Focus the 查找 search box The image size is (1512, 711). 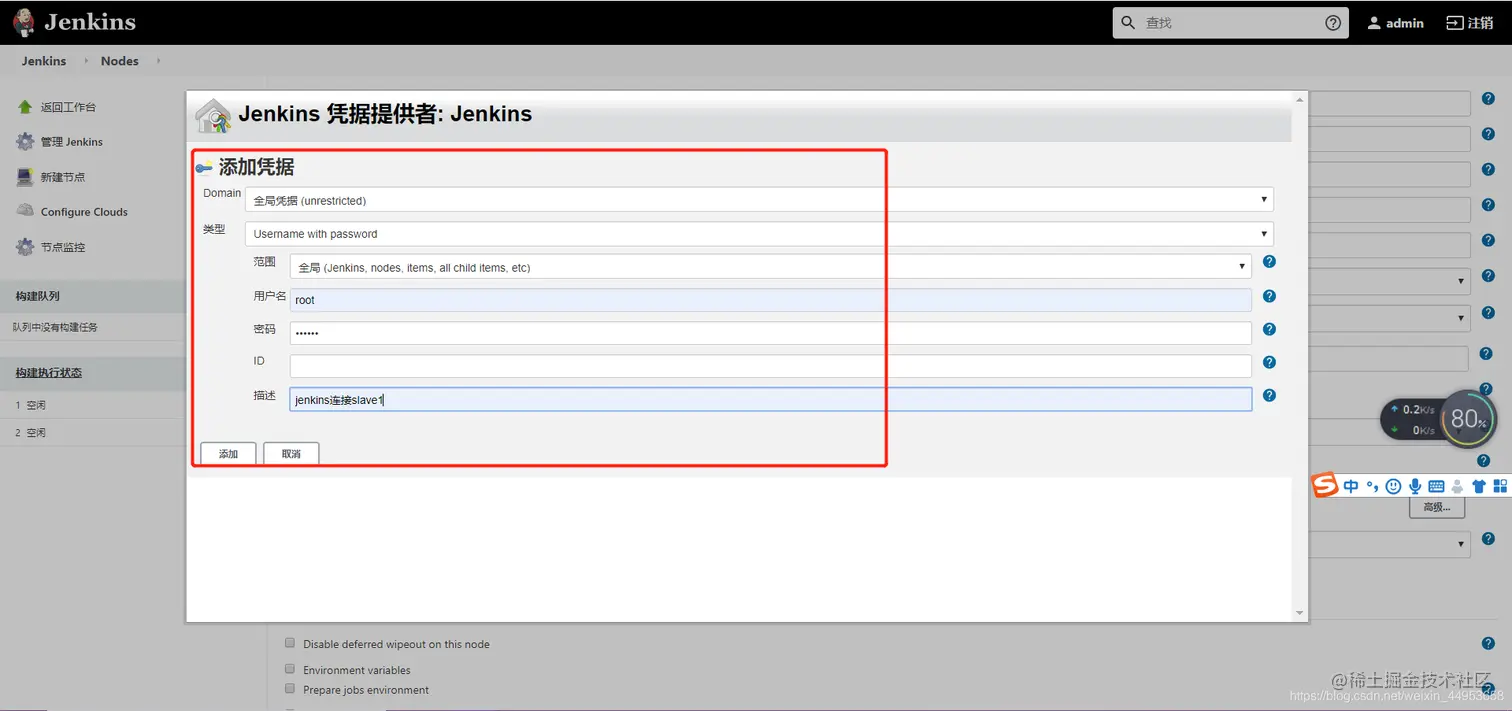1230,23
